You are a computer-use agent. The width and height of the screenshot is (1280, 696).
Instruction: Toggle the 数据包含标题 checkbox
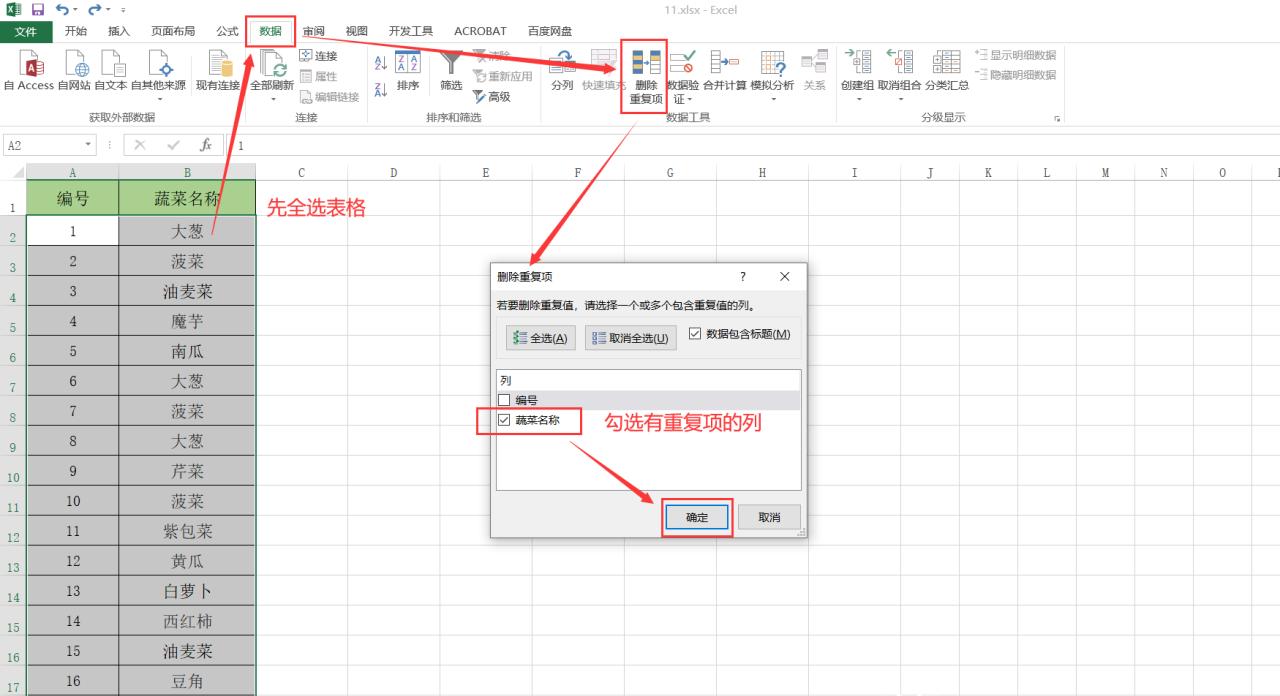coord(695,334)
